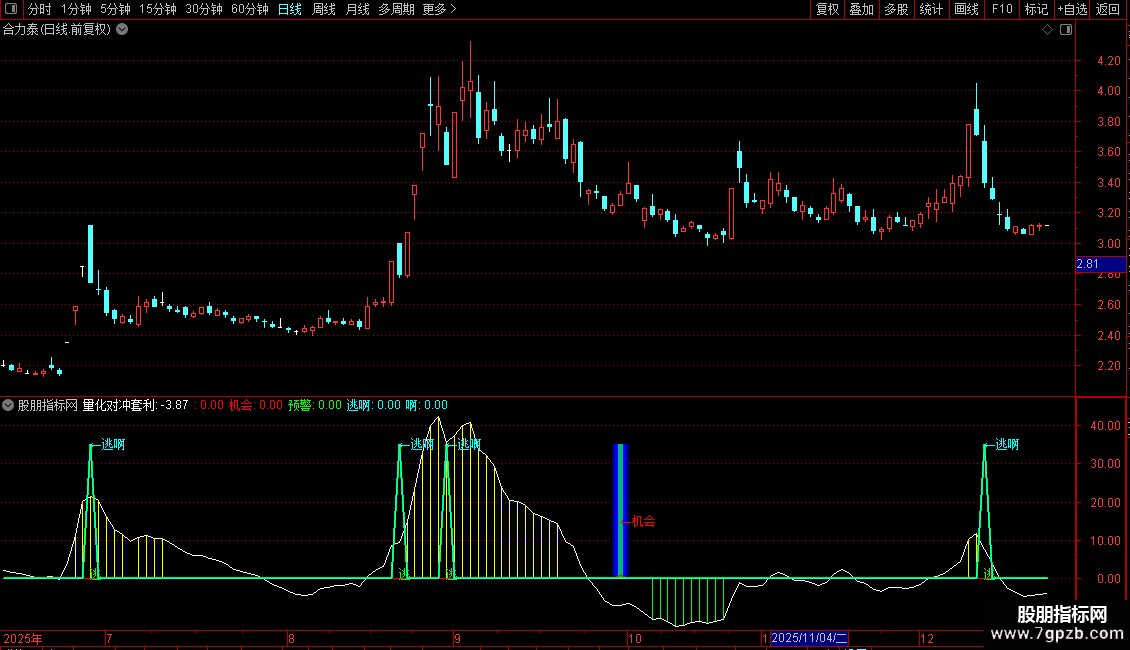Click the 2.81 price label on axis
The width and height of the screenshot is (1130, 650).
coord(1100,264)
